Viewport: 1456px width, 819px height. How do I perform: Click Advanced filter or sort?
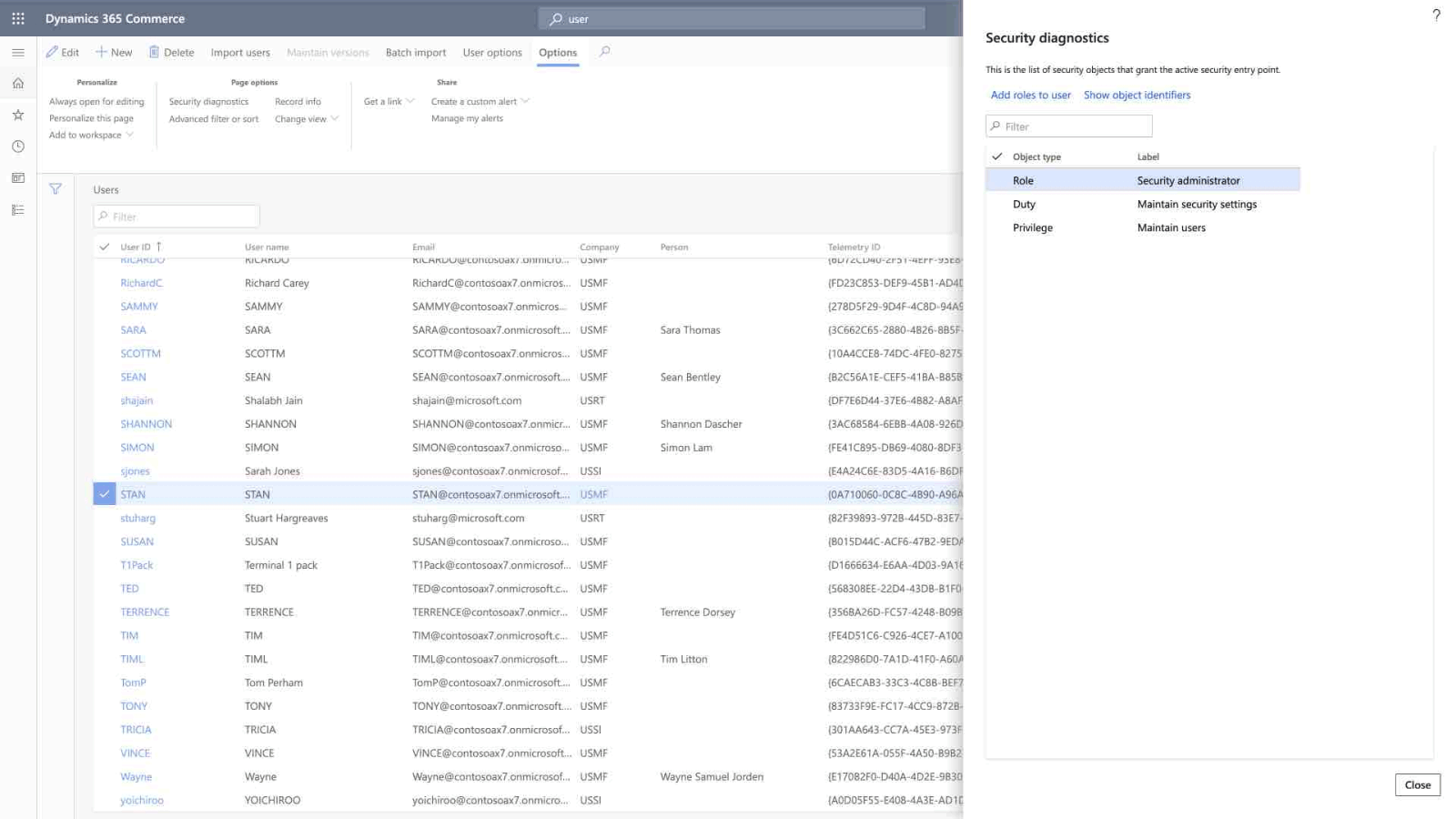coord(214,119)
